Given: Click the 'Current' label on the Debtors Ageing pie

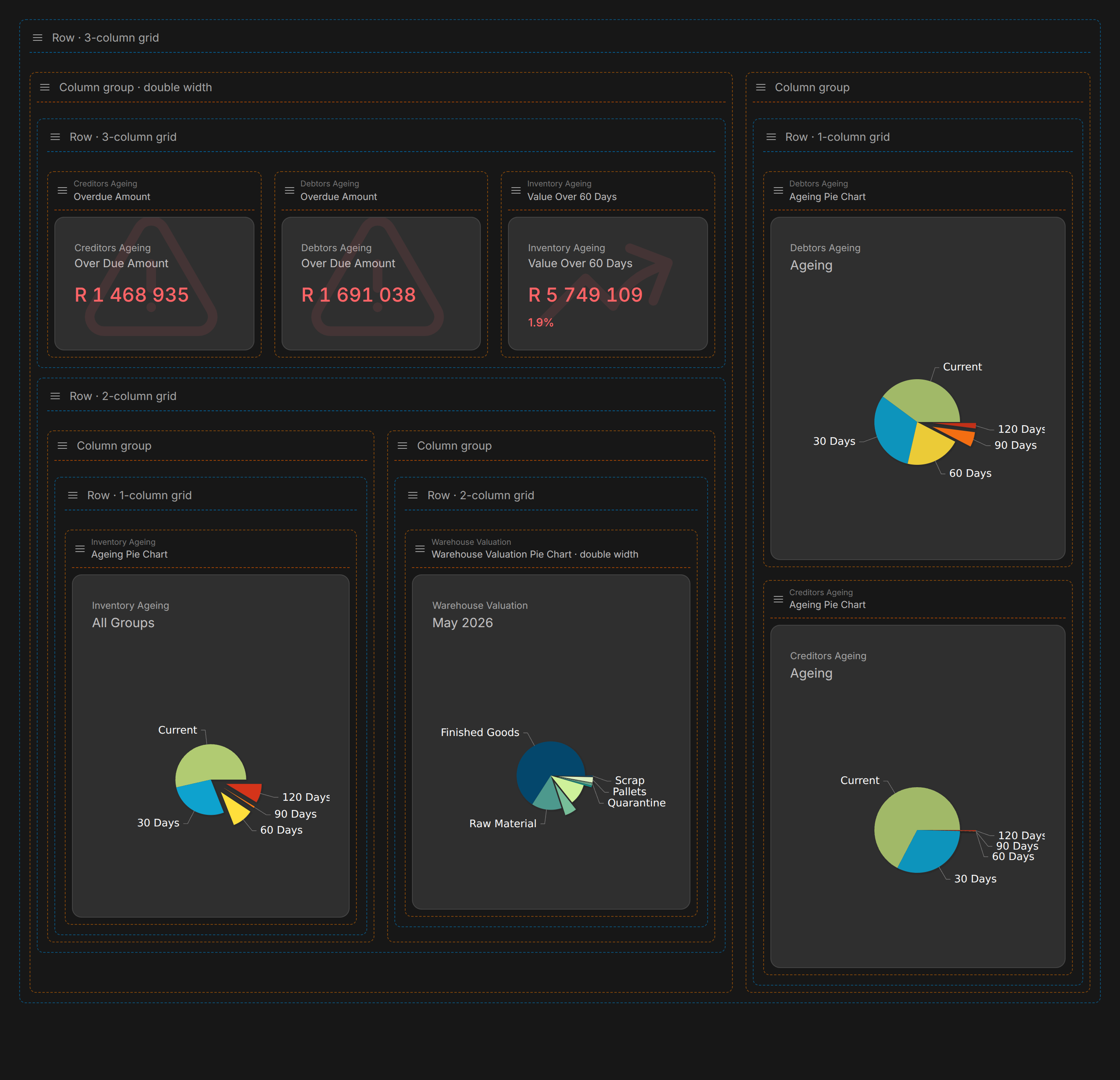Looking at the screenshot, I should 962,367.
